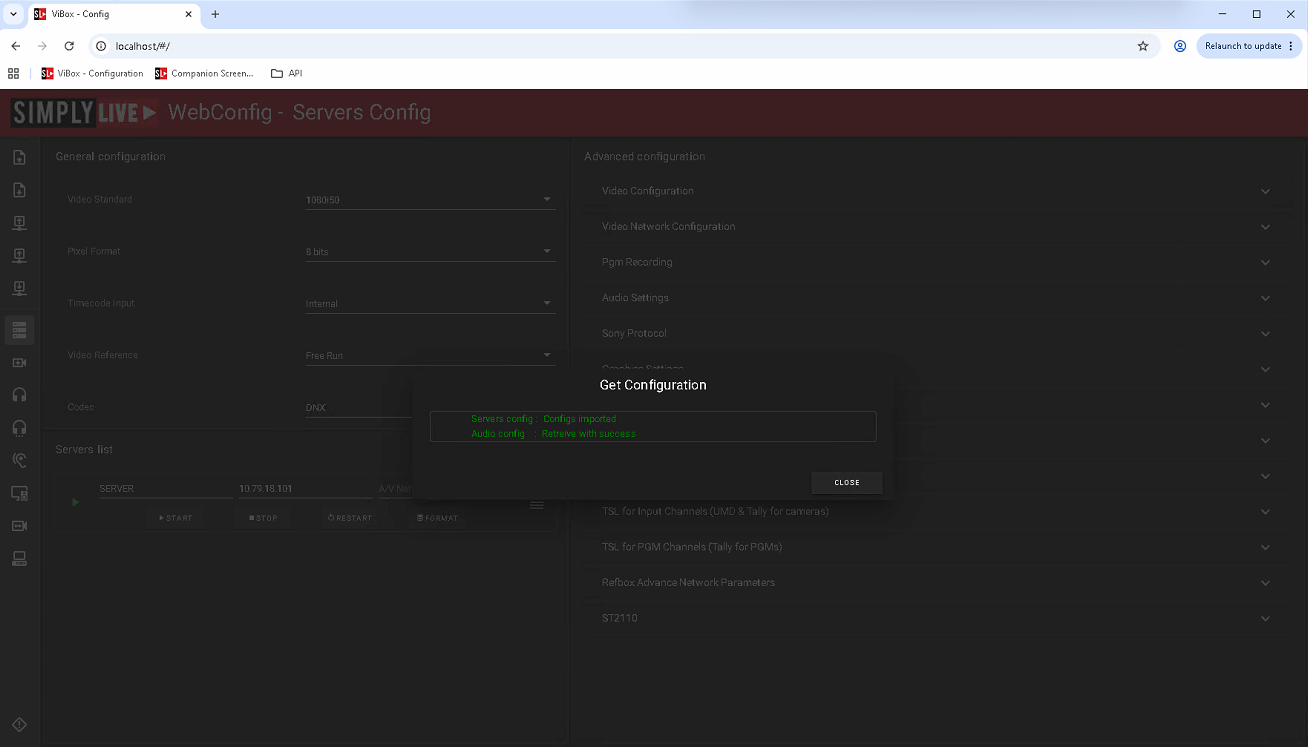1308x747 pixels.
Task: Expand Video Network Configuration section
Action: [937, 227]
